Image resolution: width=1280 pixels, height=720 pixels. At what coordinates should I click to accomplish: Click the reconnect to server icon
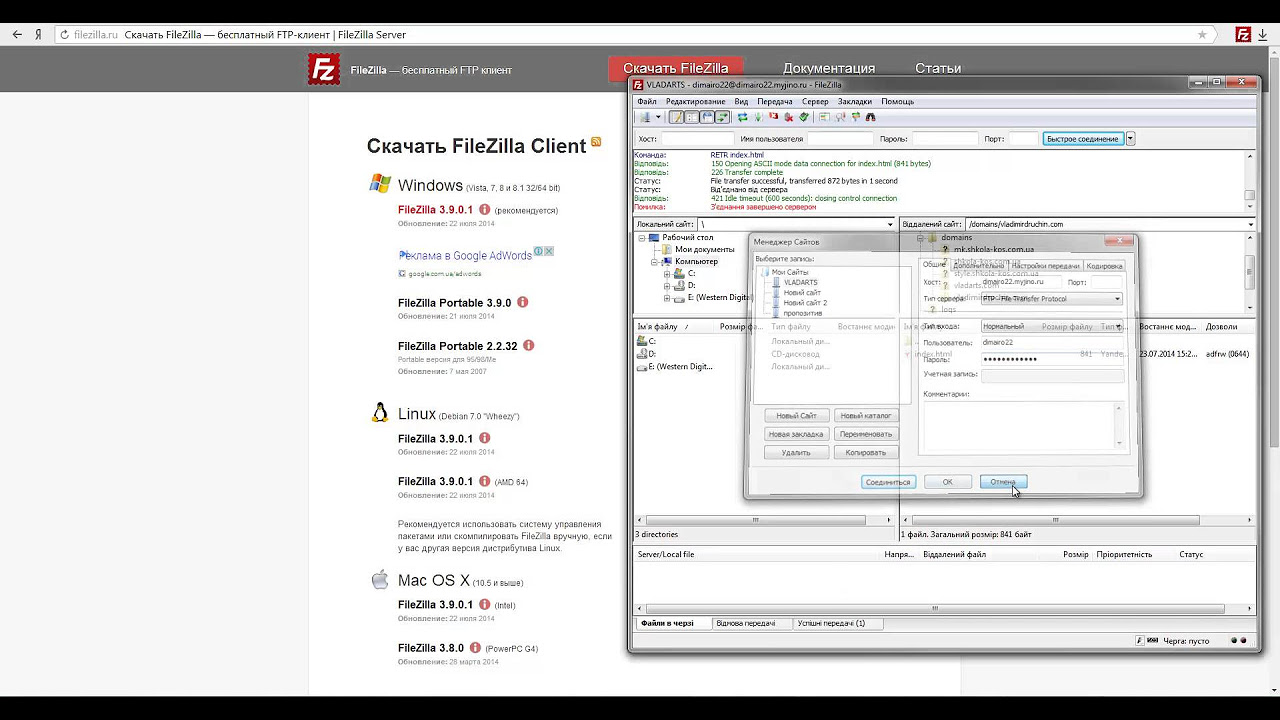coord(804,117)
